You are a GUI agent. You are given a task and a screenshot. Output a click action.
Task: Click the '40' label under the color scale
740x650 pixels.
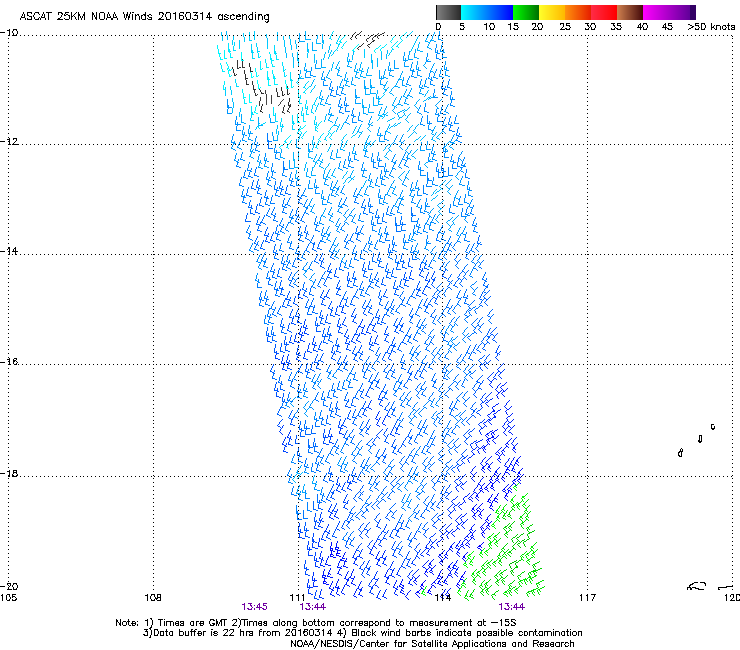642,27
